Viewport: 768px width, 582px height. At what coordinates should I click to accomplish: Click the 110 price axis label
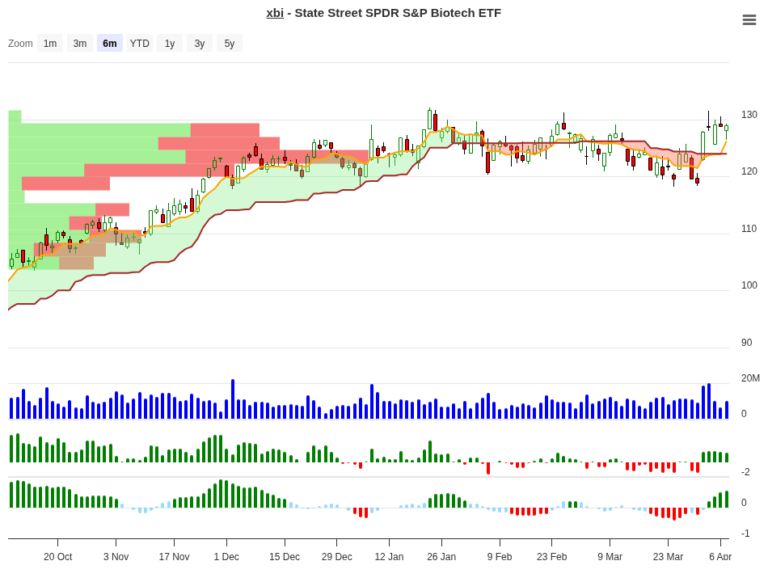point(749,229)
